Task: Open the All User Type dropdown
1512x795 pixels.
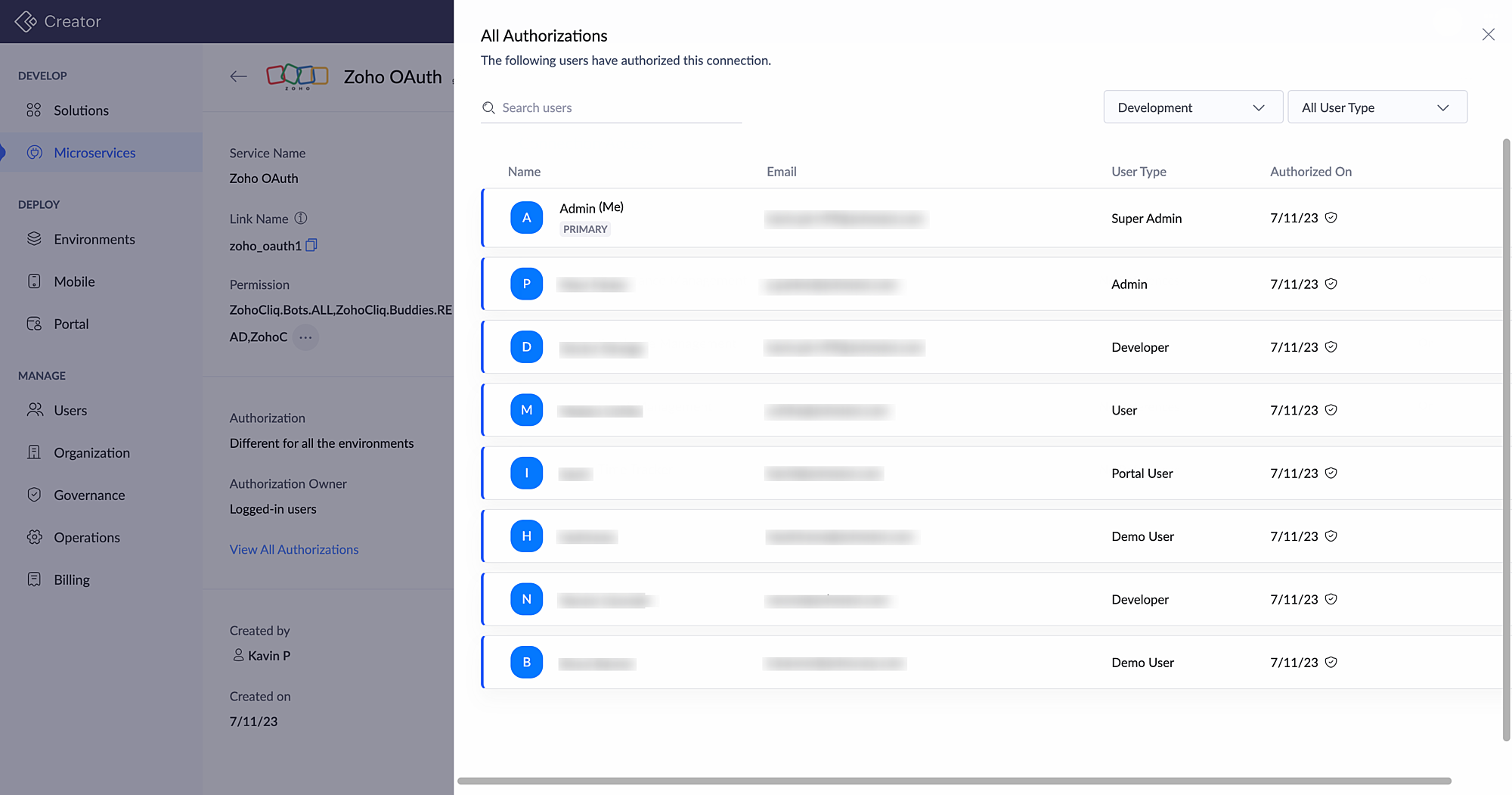Action: click(1377, 107)
